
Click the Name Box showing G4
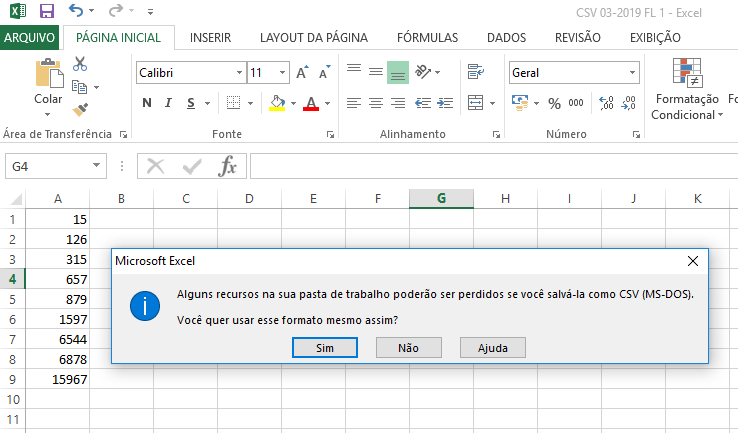pyautogui.click(x=56, y=166)
